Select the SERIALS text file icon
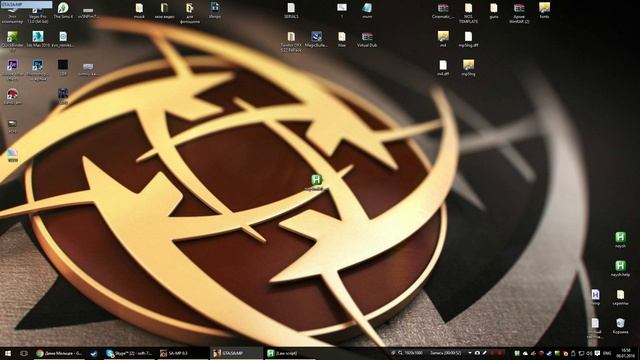 point(291,11)
